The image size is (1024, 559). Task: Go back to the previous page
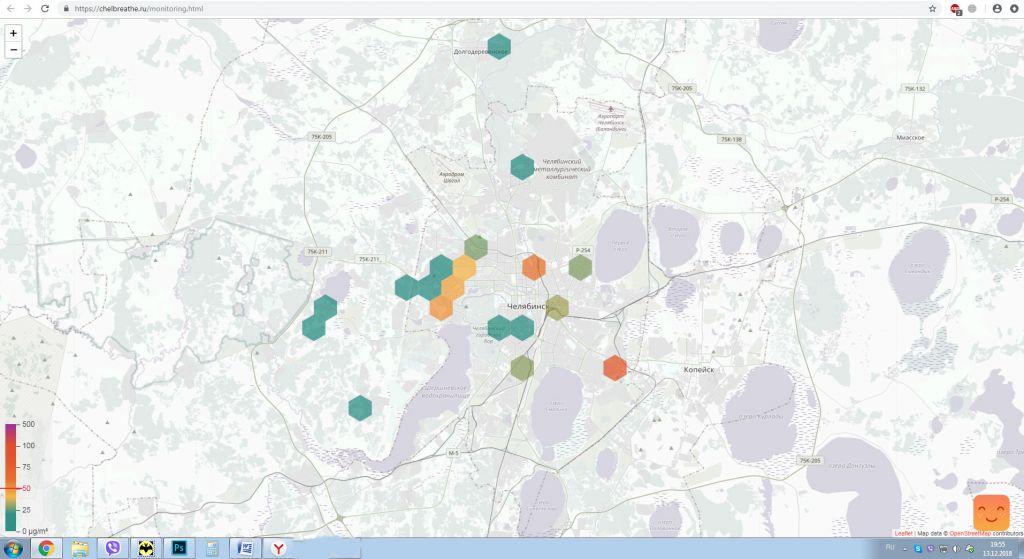(9, 8)
